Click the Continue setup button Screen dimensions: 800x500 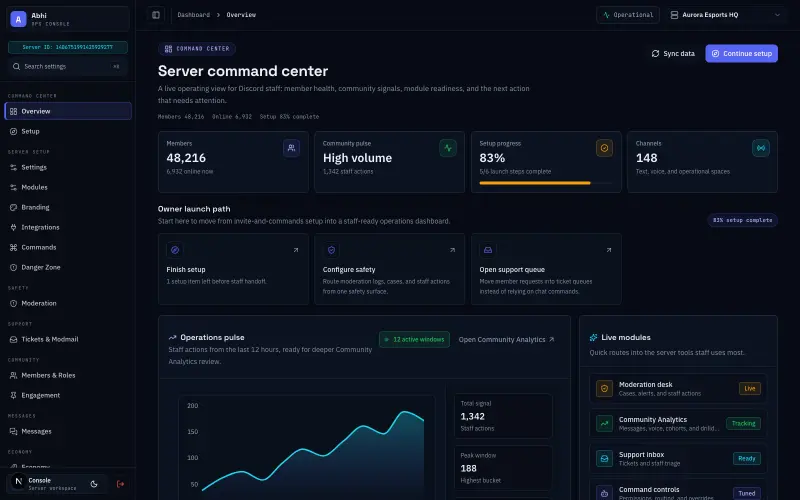[741, 54]
